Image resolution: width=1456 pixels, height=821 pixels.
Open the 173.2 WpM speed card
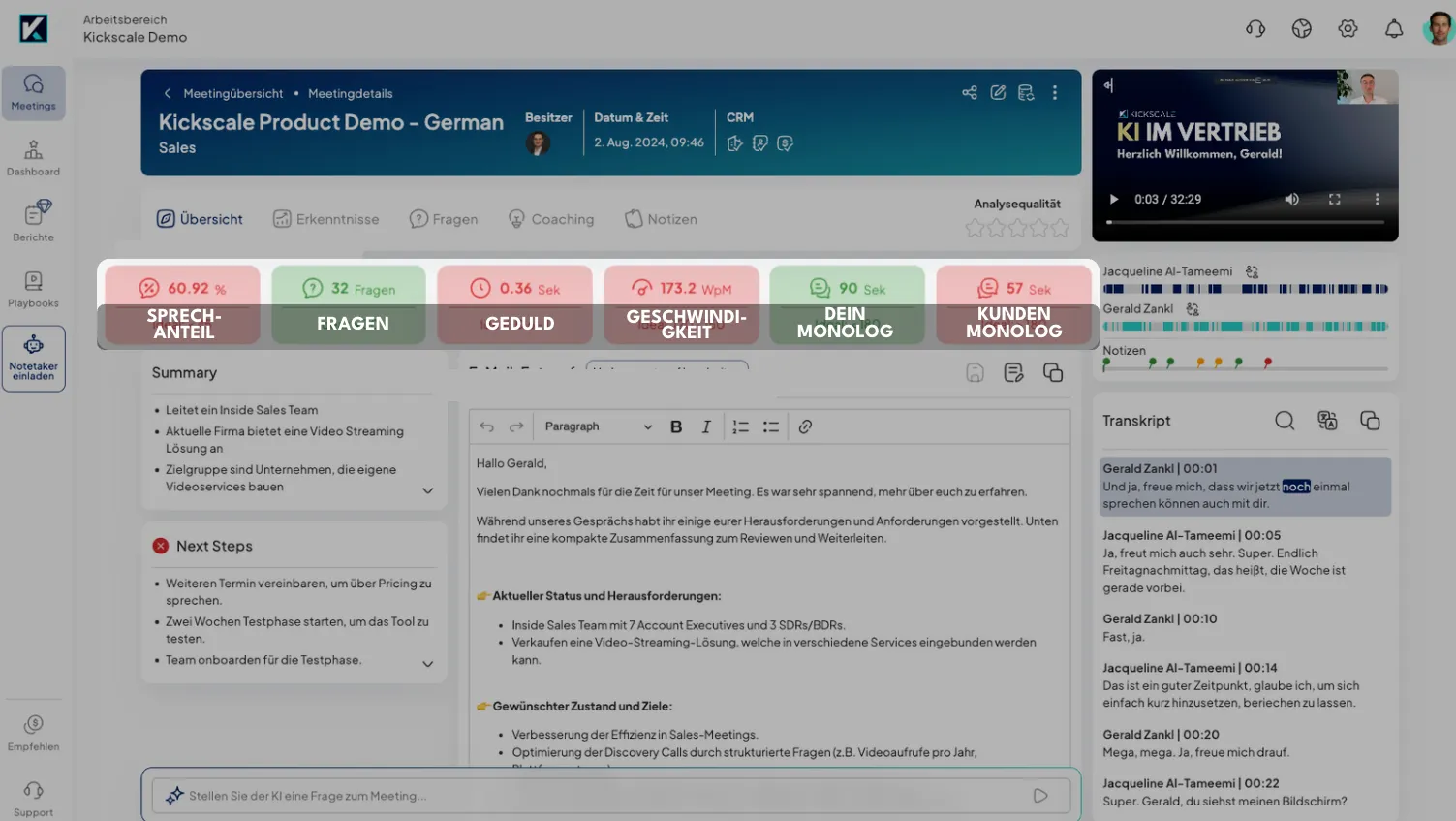tap(682, 304)
